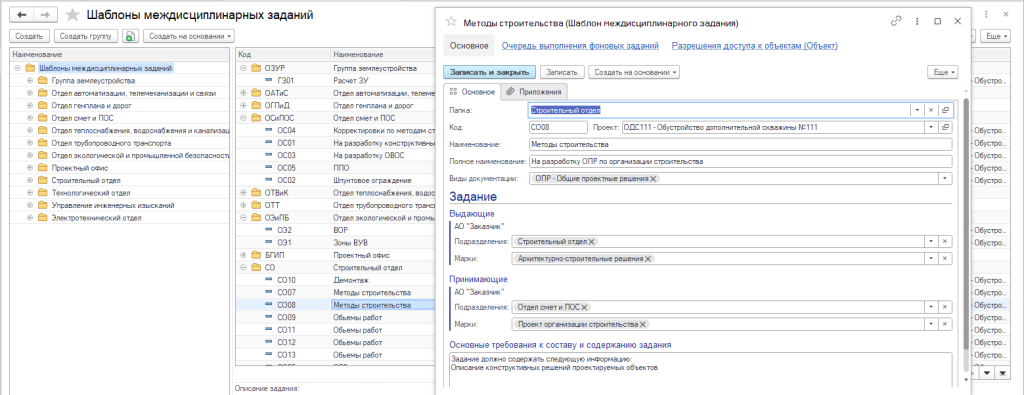This screenshot has height=395, width=1024.
Task: Expand the ОТВиК group in the list
Action: [x=244, y=193]
